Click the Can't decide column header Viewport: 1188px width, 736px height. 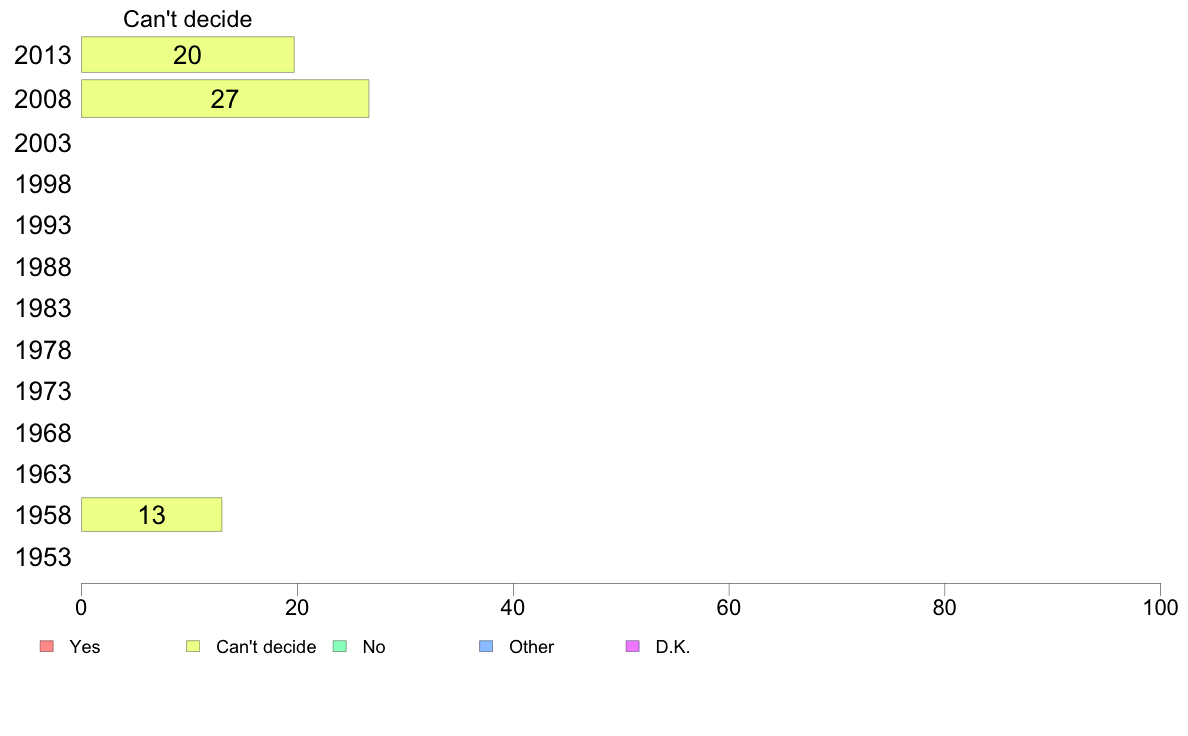tap(188, 19)
